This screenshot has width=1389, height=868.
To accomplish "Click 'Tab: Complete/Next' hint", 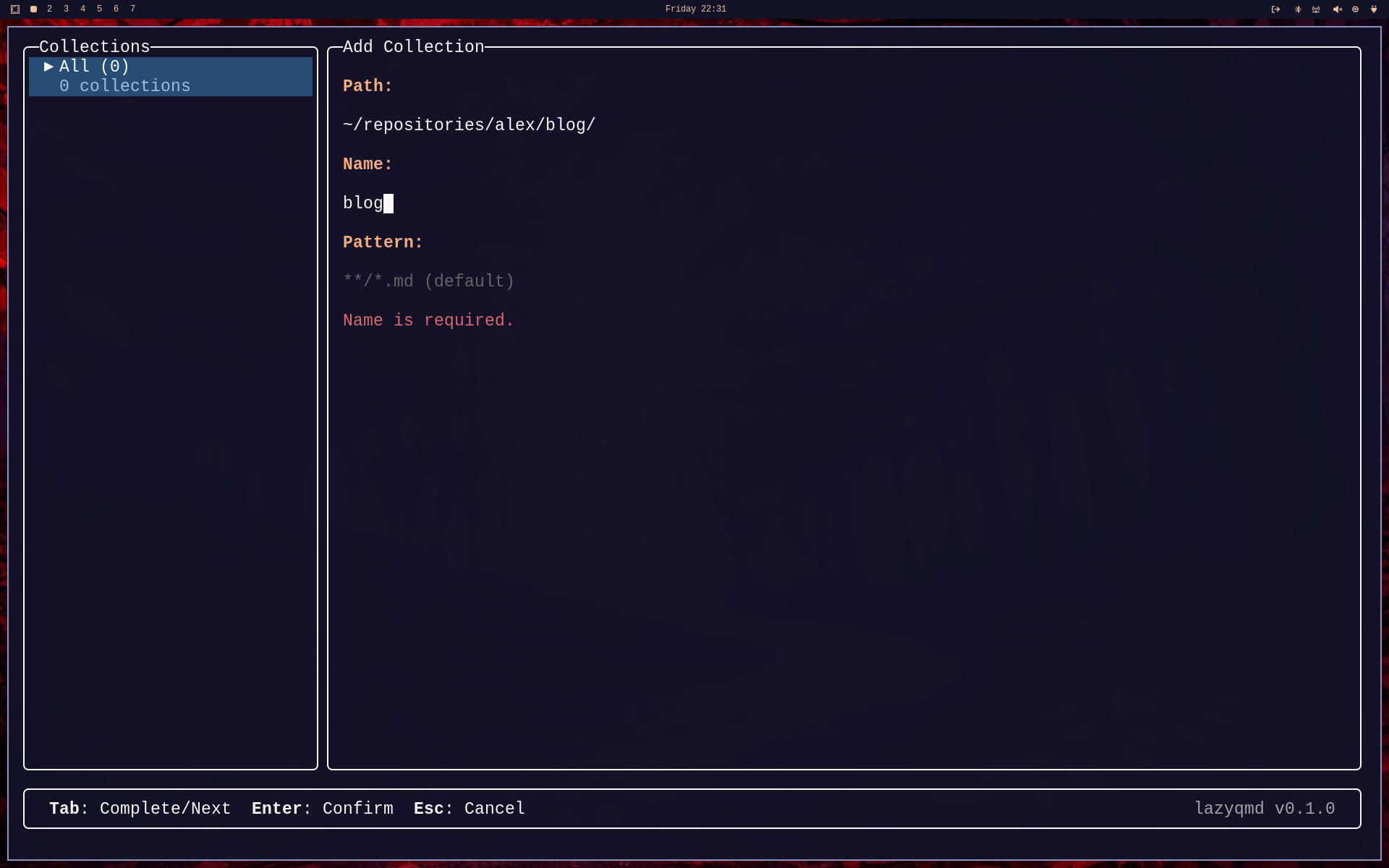I will (140, 809).
